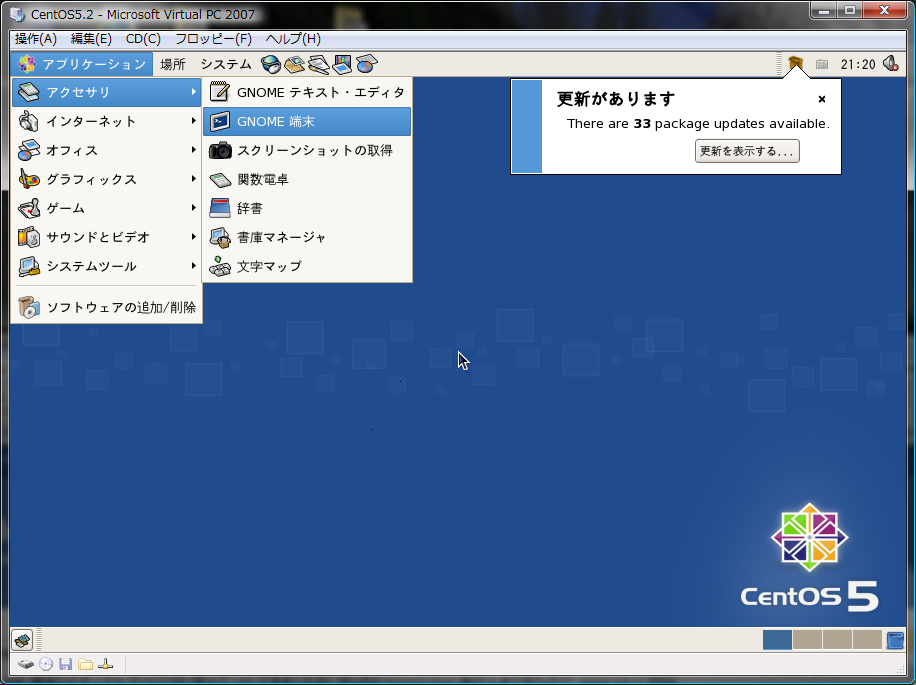Open 文字マップ character map
The image size is (916, 685).
point(307,266)
